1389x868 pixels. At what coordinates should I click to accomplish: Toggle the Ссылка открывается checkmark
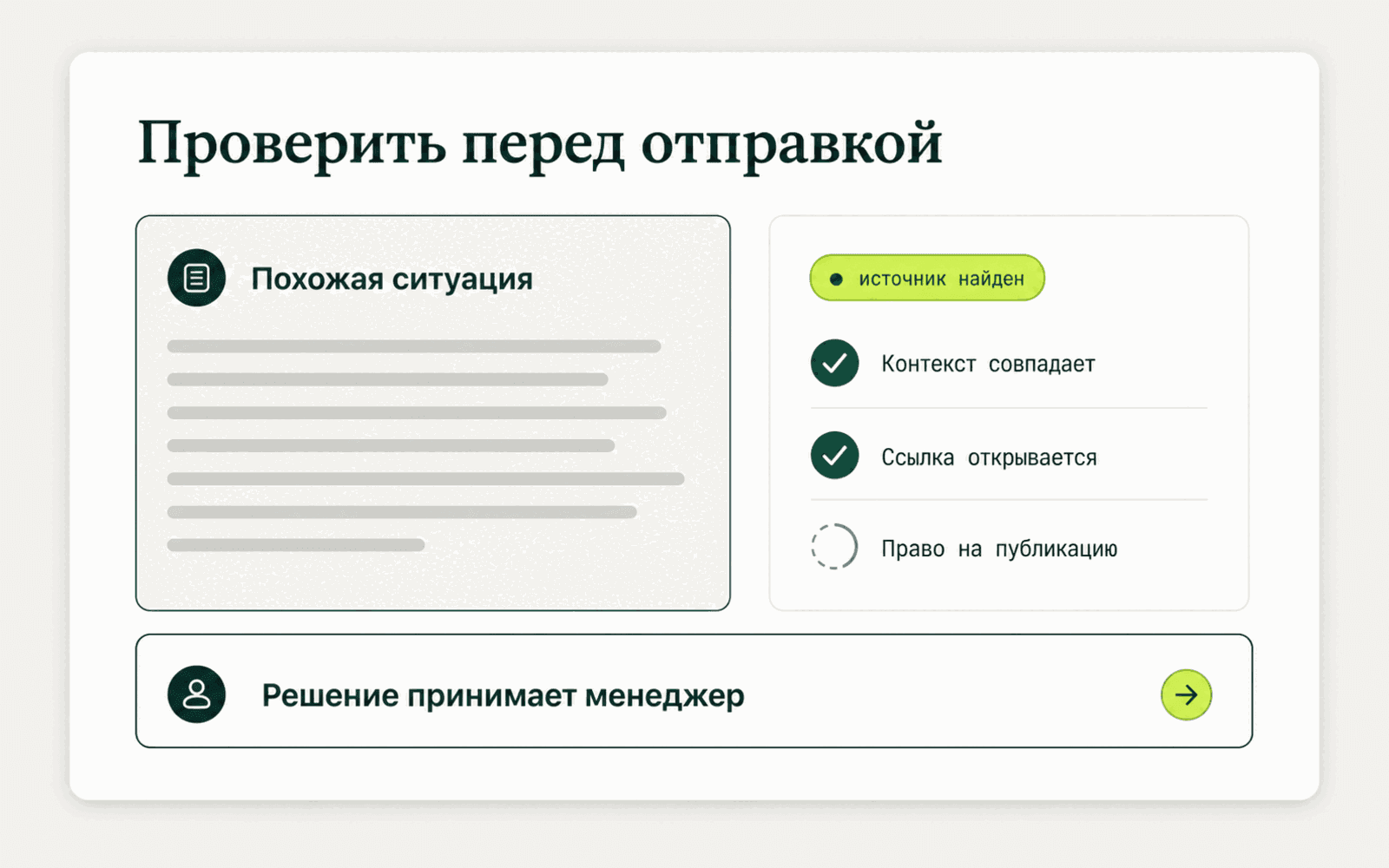click(x=834, y=456)
